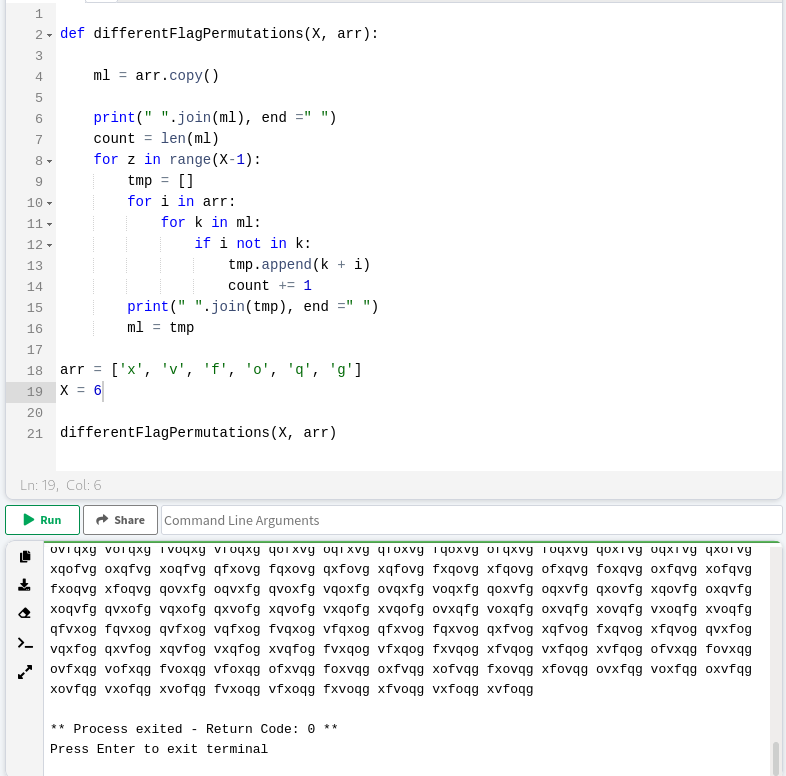Click the Press Enter to exit terminal line
Image resolution: width=786 pixels, height=776 pixels.
point(159,749)
